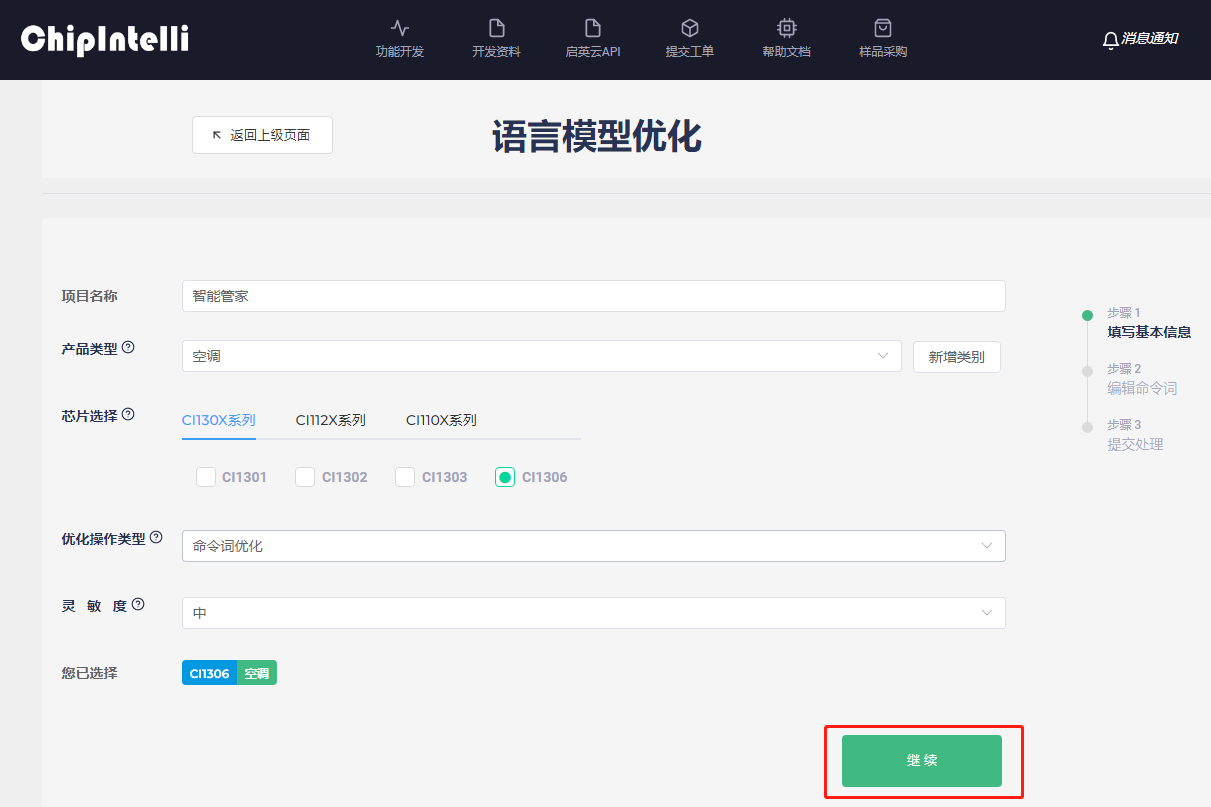Open the 优化操作类型 dropdown
The image size is (1211, 807).
click(593, 546)
